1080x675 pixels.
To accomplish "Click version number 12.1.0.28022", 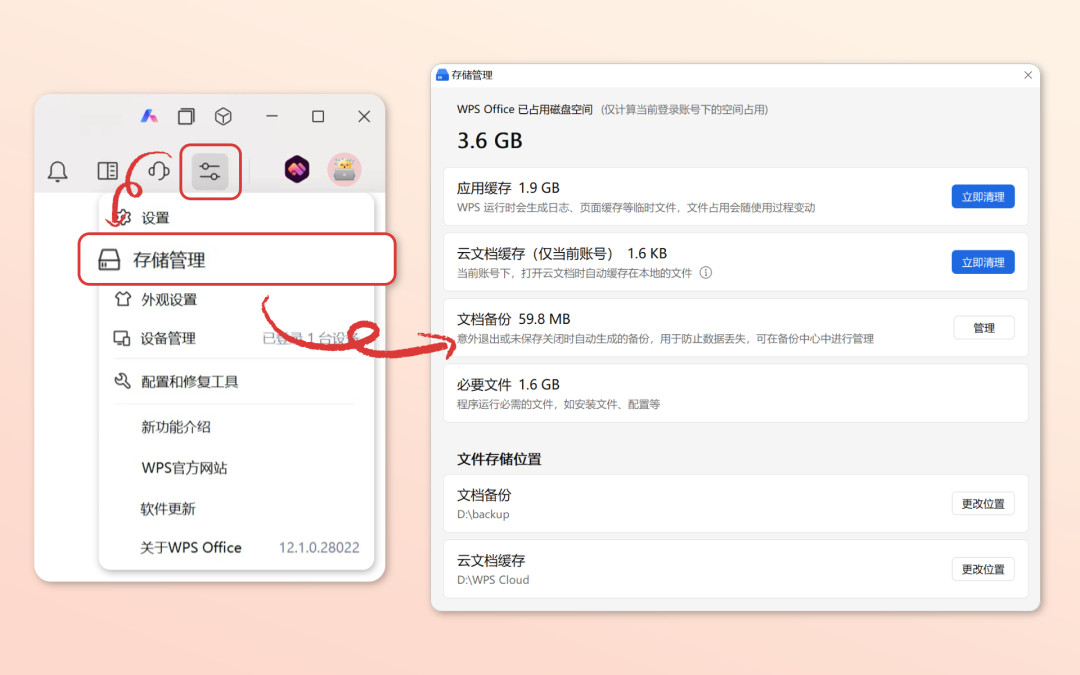I will click(319, 548).
